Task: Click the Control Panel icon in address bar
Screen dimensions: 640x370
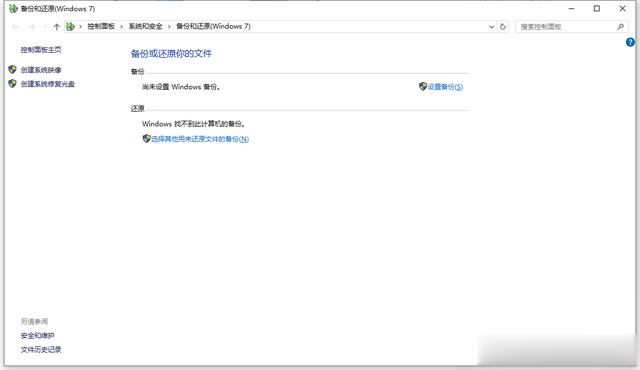Action: [70, 27]
